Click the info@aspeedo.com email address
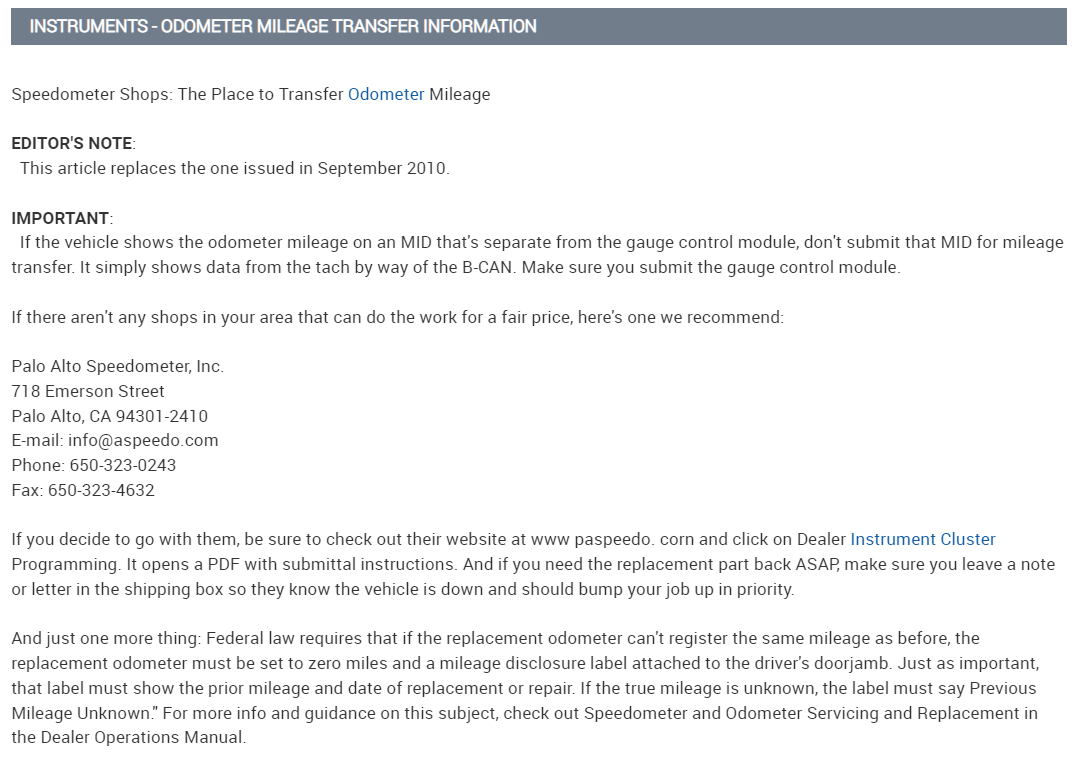This screenshot has height=777, width=1087. [143, 441]
